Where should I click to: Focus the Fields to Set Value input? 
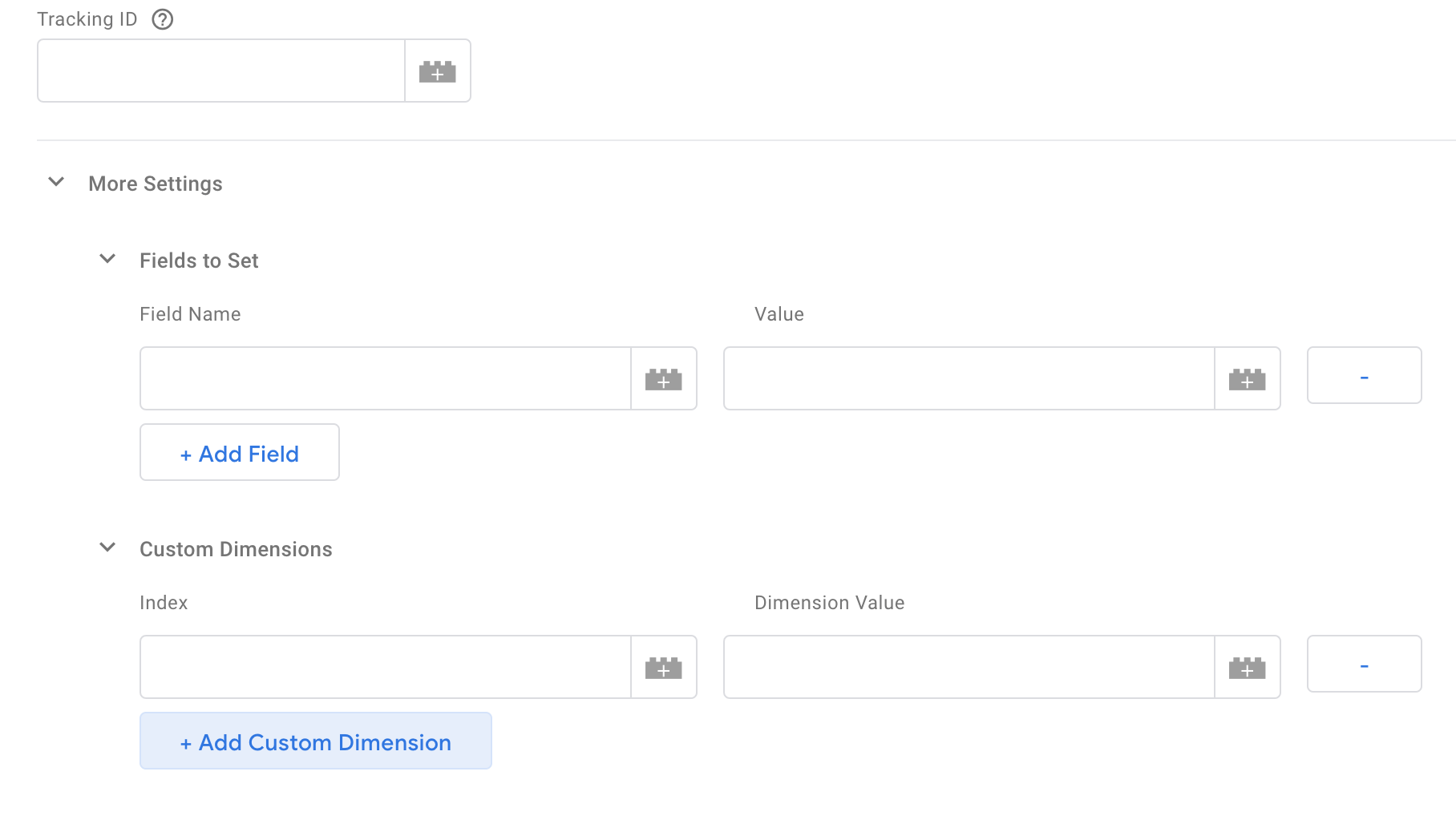point(969,379)
